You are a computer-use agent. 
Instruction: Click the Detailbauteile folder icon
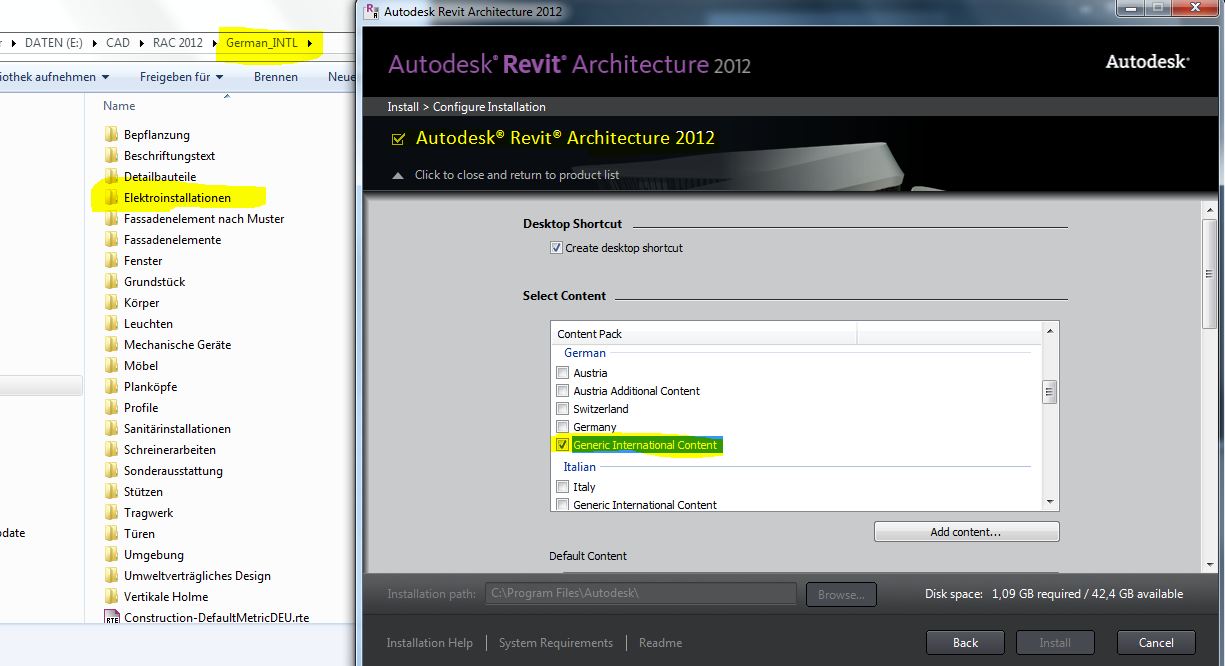111,177
